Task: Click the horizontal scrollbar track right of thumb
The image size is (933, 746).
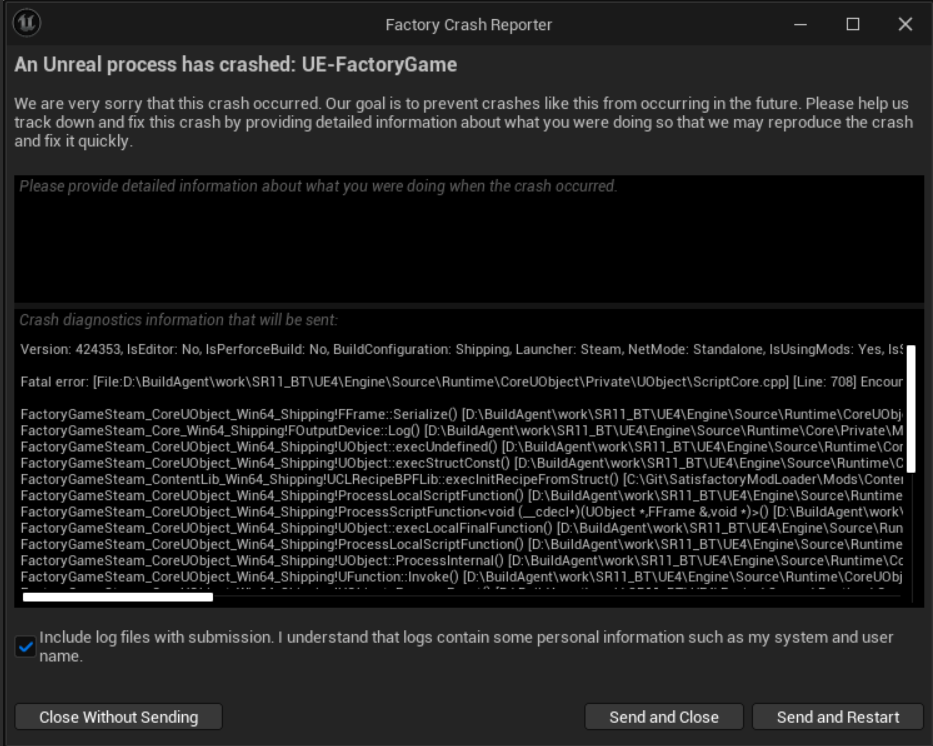Action: (558, 597)
